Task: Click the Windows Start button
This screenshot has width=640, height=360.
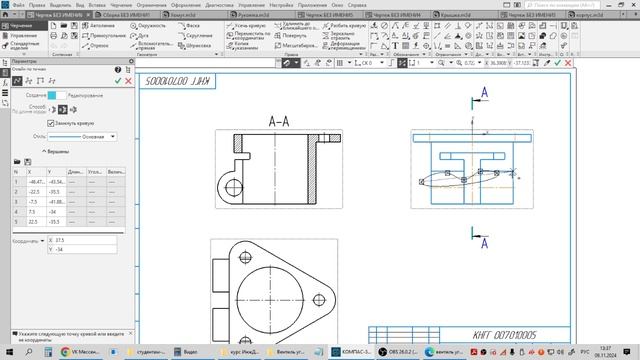Action: [9, 352]
